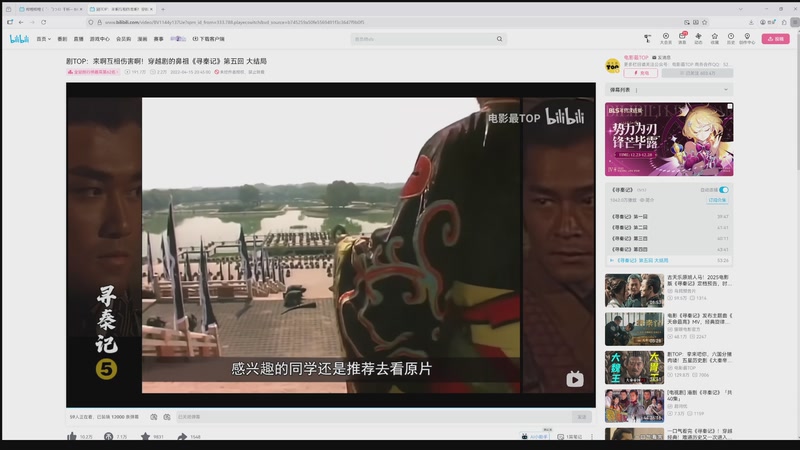
Task: Switch to the first browser tab
Action: 50,9
